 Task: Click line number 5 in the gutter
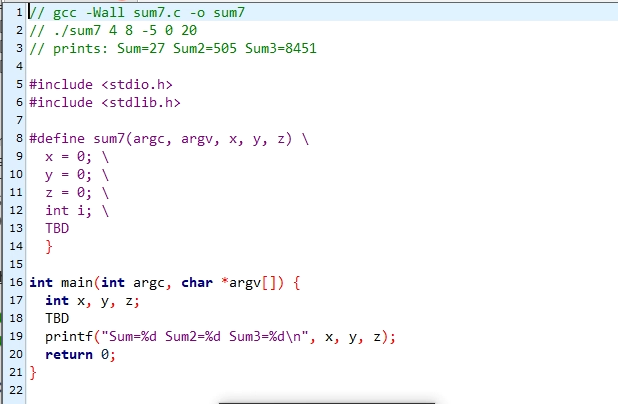tap(19, 84)
